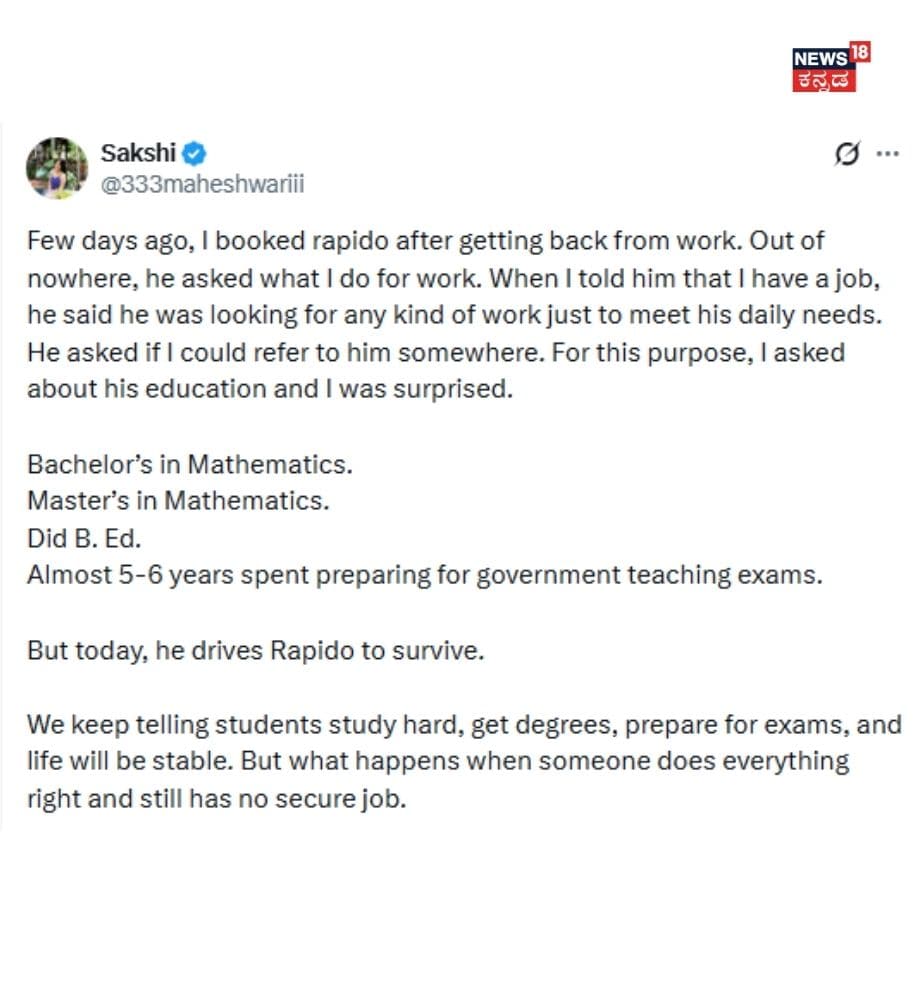Click the Grok slashed-circle icon
Screen dimensions: 924x1000
(847, 155)
